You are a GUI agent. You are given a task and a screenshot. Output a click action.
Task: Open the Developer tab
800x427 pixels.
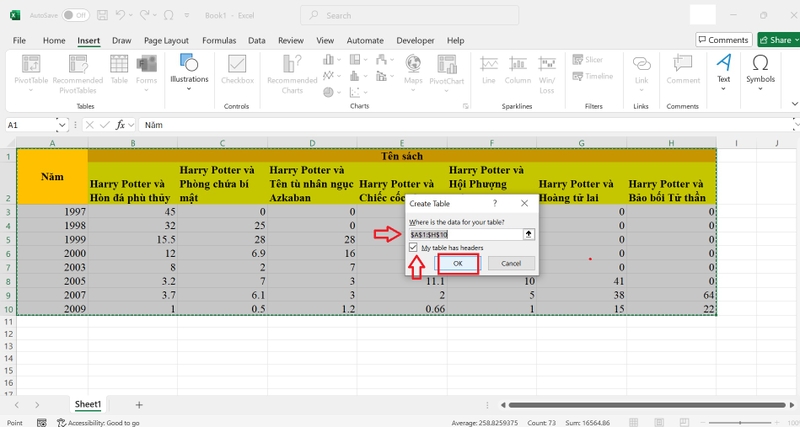coord(415,40)
